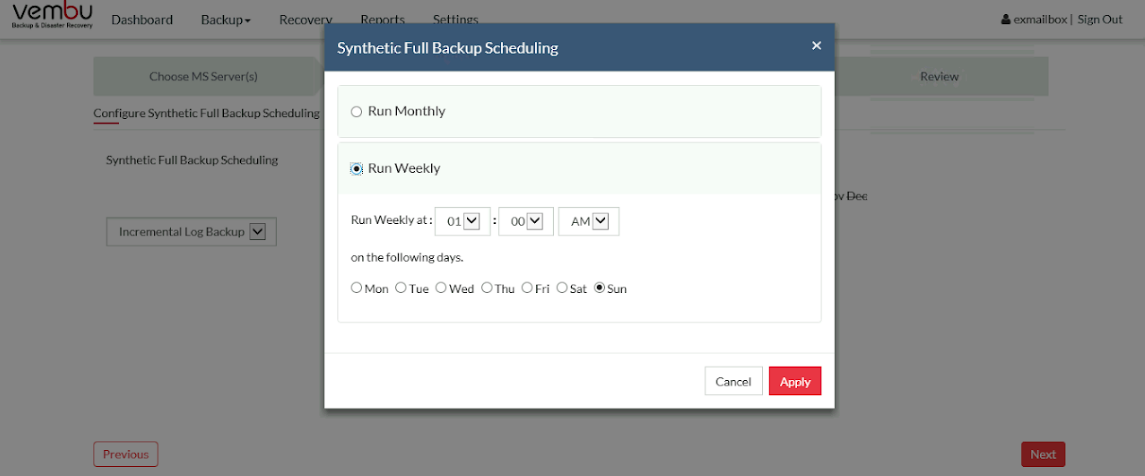Image resolution: width=1145 pixels, height=476 pixels.
Task: Click the Apply button
Action: pyautogui.click(x=795, y=381)
